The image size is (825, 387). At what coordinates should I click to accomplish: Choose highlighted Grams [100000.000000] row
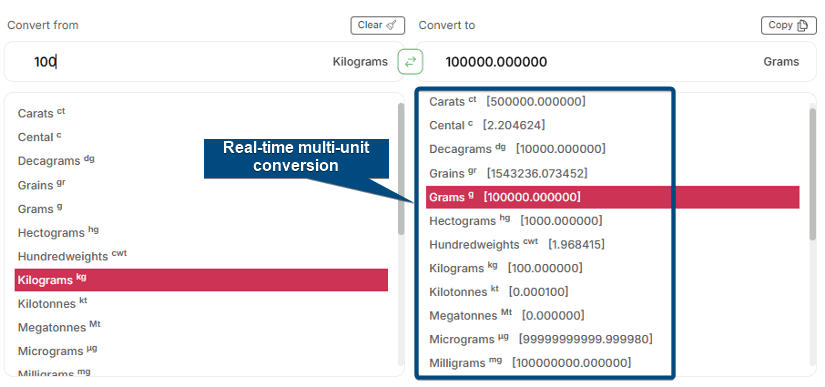coord(612,197)
